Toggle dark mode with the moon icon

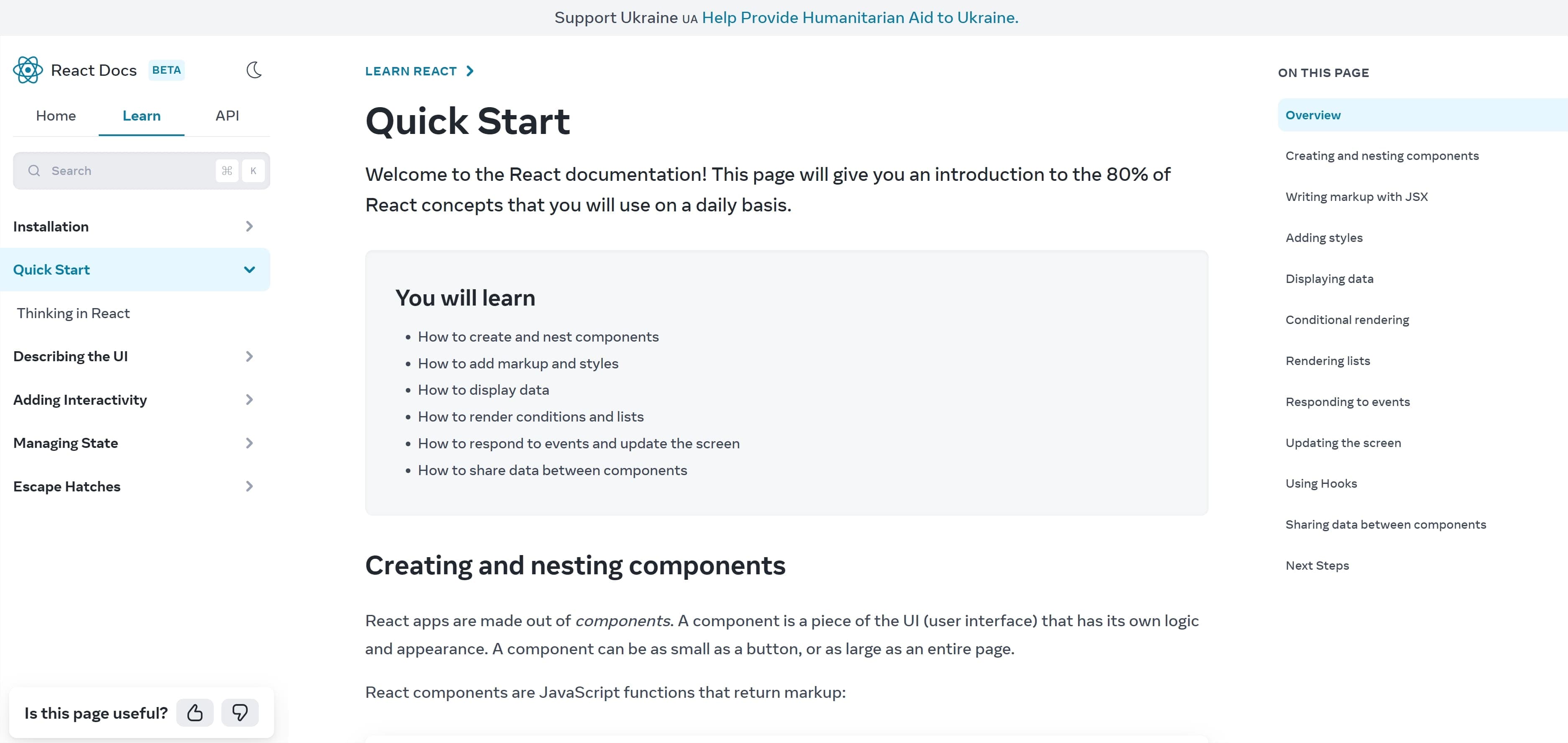254,70
